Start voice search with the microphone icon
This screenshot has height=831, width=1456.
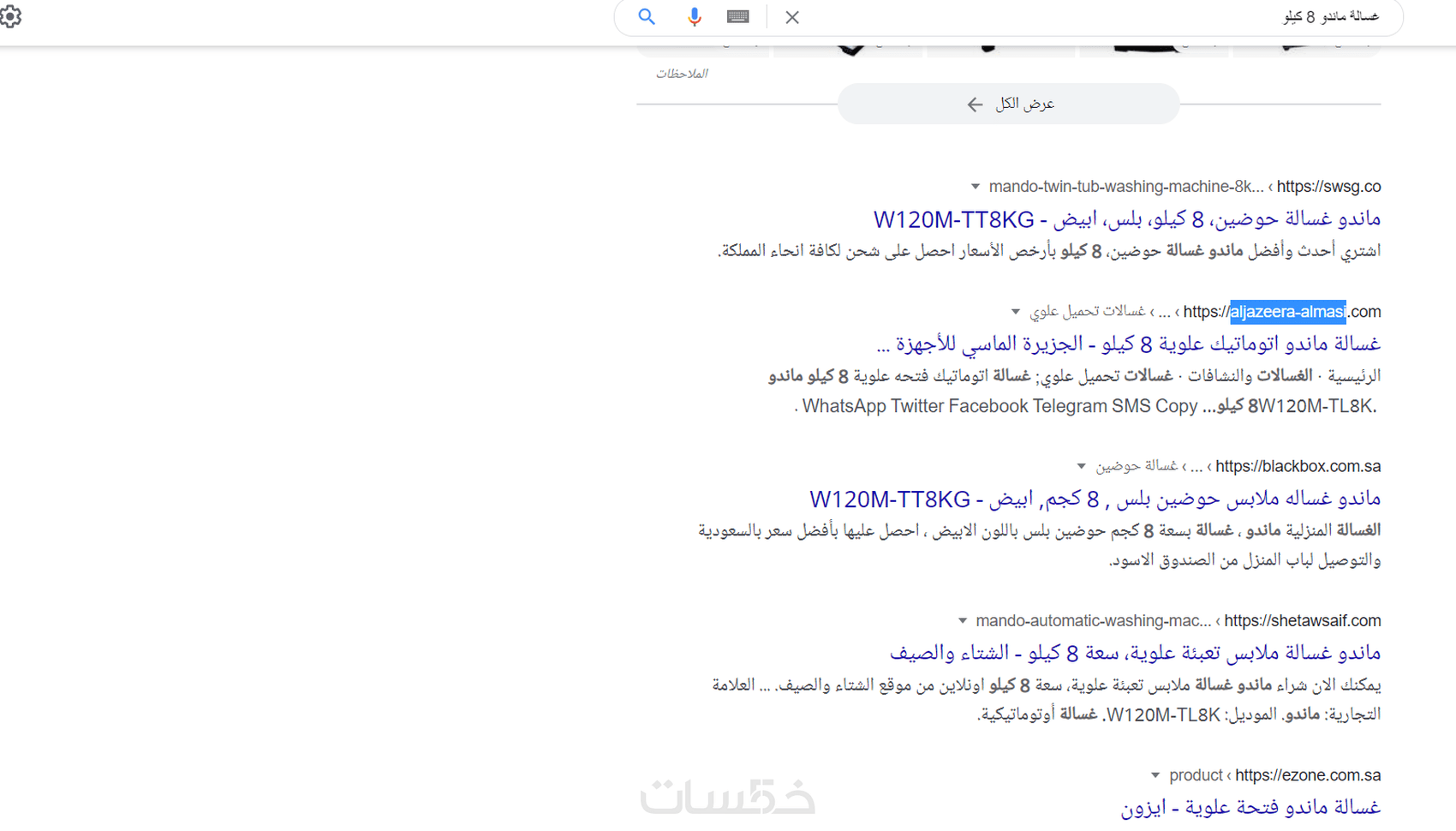tap(694, 16)
